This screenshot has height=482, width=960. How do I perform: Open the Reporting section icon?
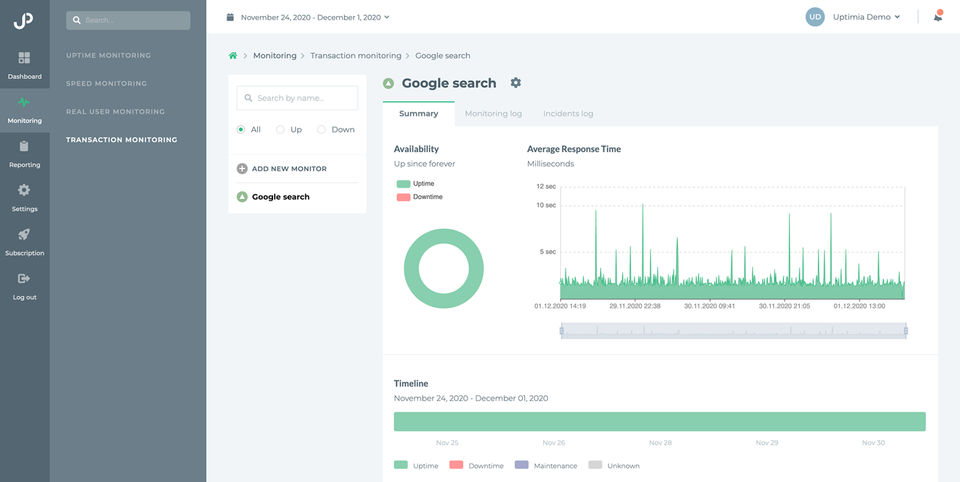24,147
